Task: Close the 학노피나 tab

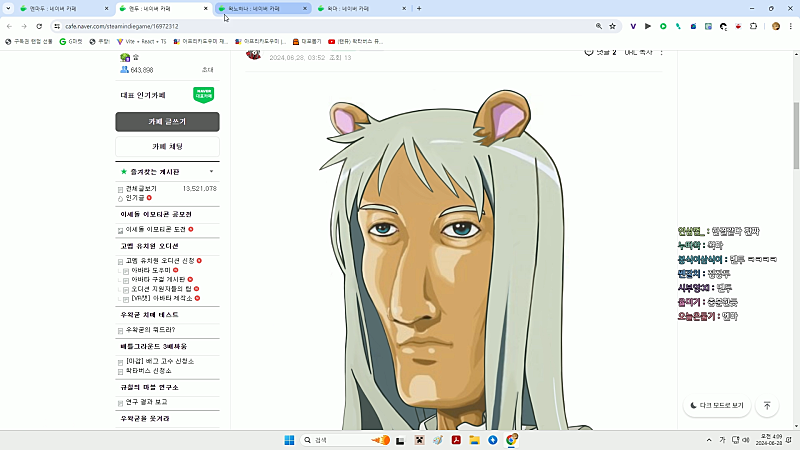Action: 305,9
